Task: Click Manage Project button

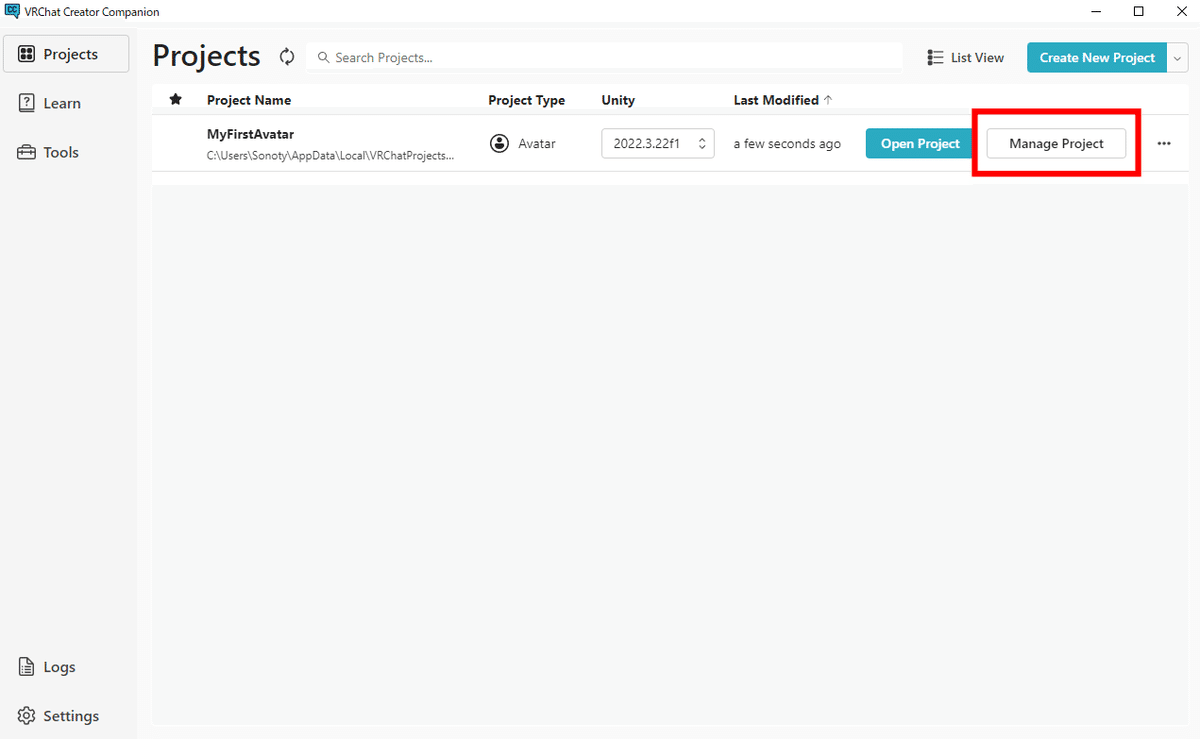Action: 1056,143
